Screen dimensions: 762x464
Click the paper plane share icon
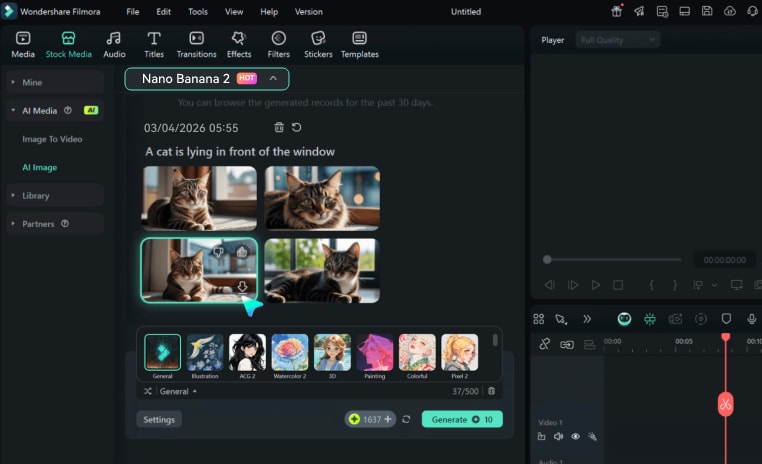639,11
